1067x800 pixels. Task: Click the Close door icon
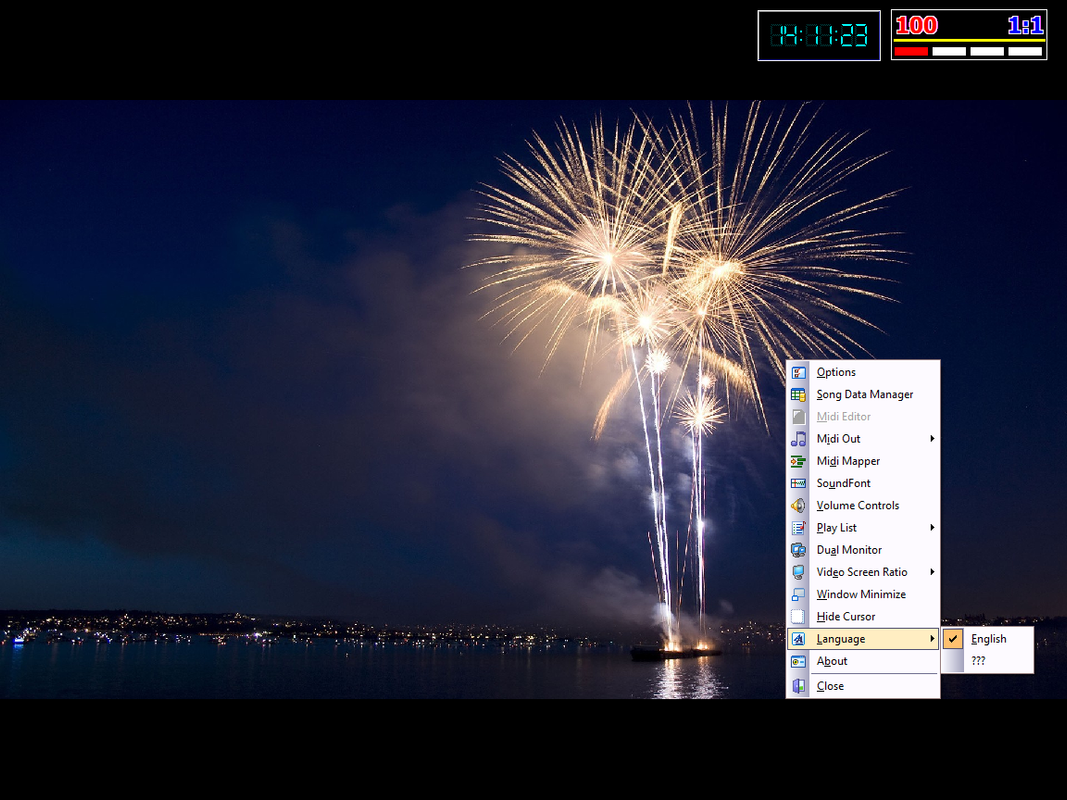(x=798, y=686)
